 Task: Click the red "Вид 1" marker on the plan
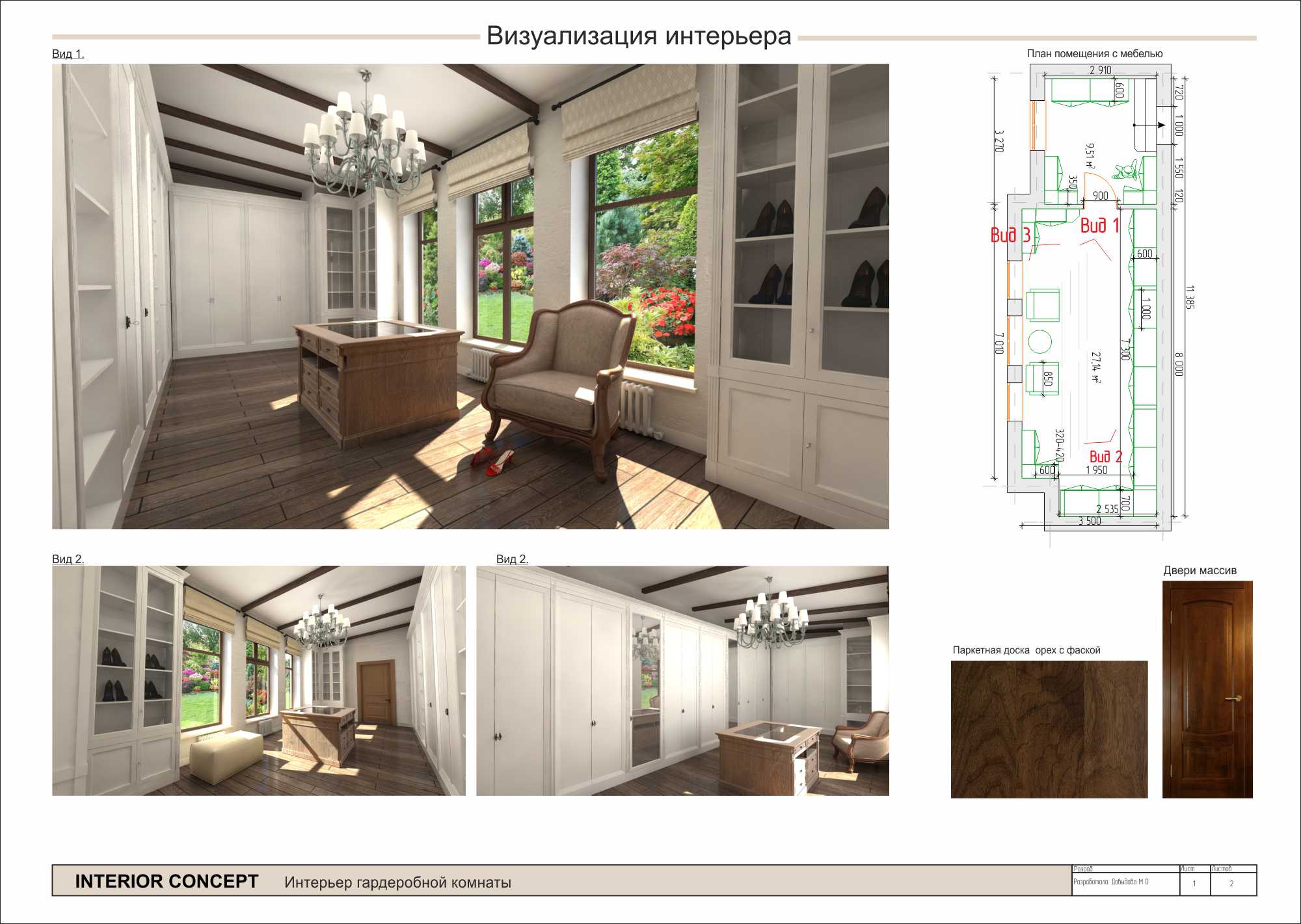(x=1100, y=226)
